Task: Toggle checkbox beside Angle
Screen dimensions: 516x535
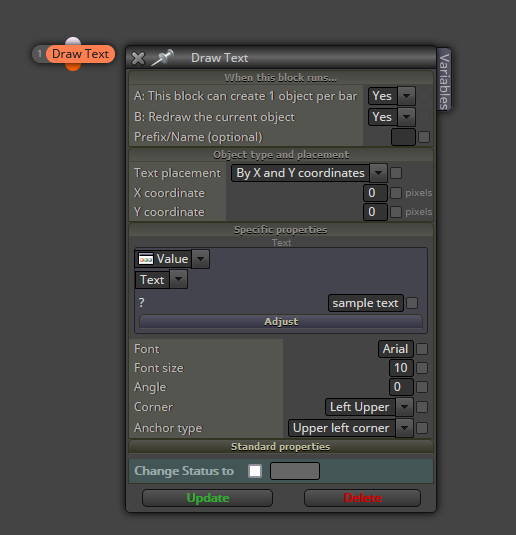Action: (422, 387)
